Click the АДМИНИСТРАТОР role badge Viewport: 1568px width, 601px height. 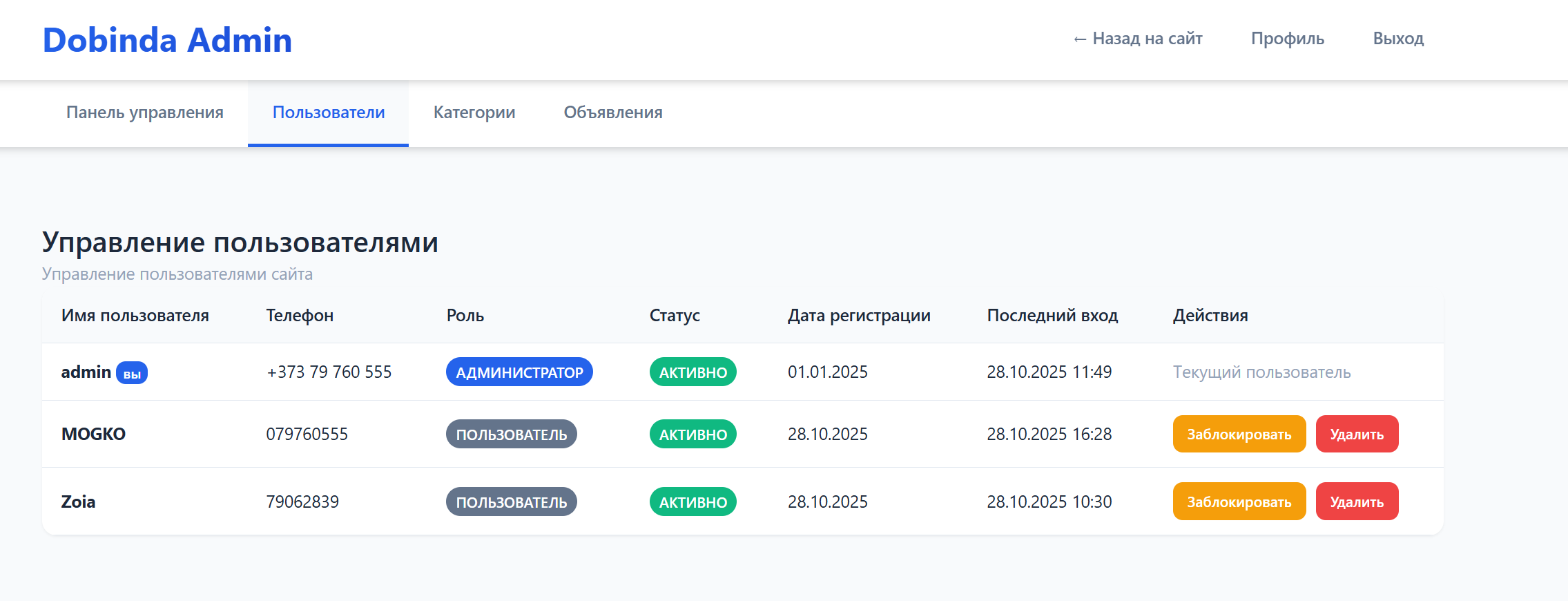pos(519,372)
